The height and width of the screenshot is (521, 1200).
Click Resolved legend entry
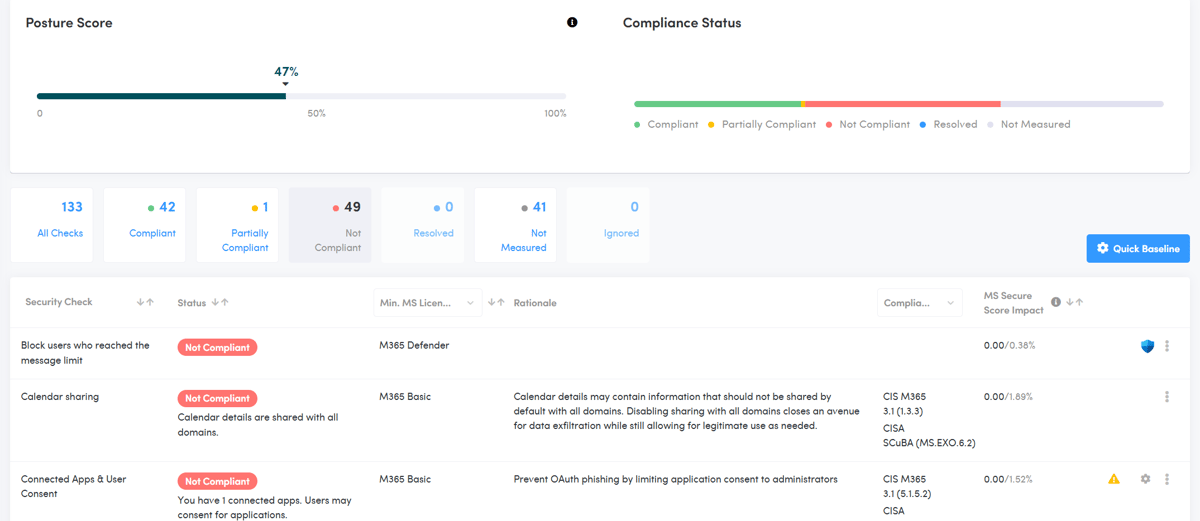click(x=948, y=124)
